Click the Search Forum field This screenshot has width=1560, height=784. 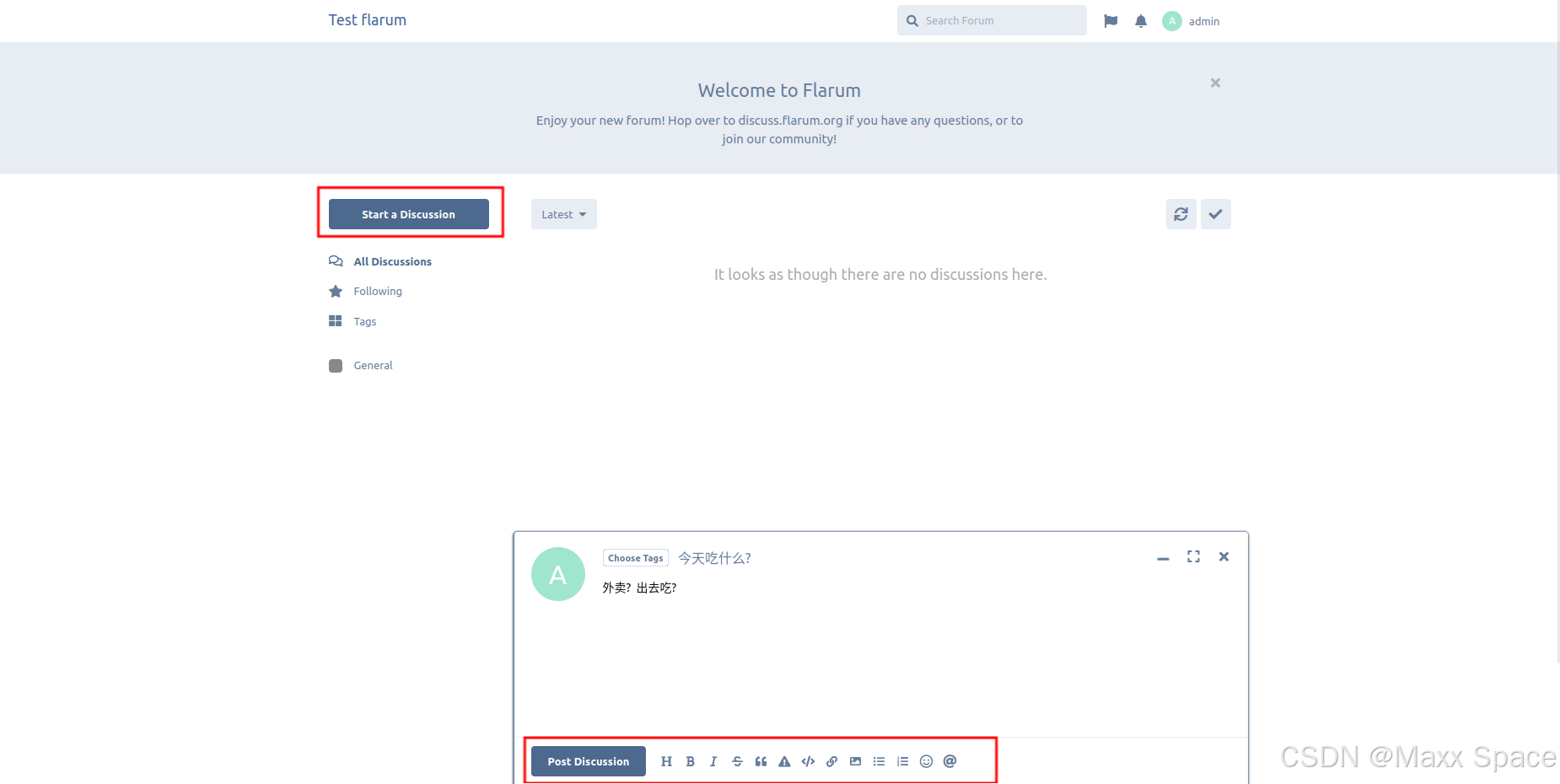(x=992, y=20)
